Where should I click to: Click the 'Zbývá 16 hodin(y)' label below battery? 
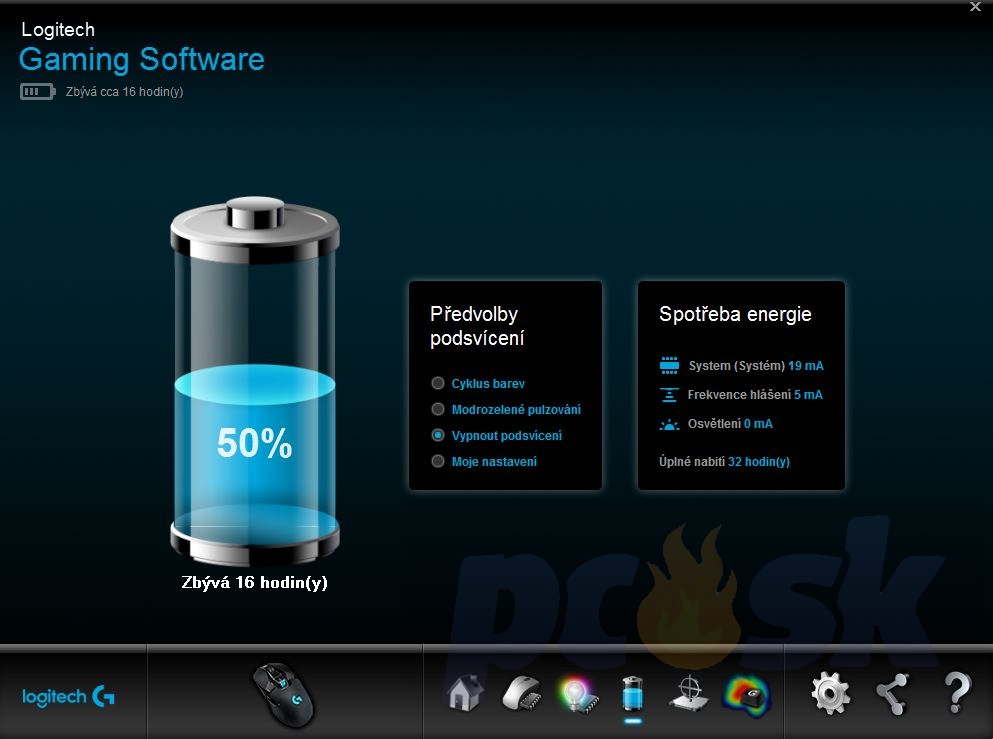tap(255, 583)
